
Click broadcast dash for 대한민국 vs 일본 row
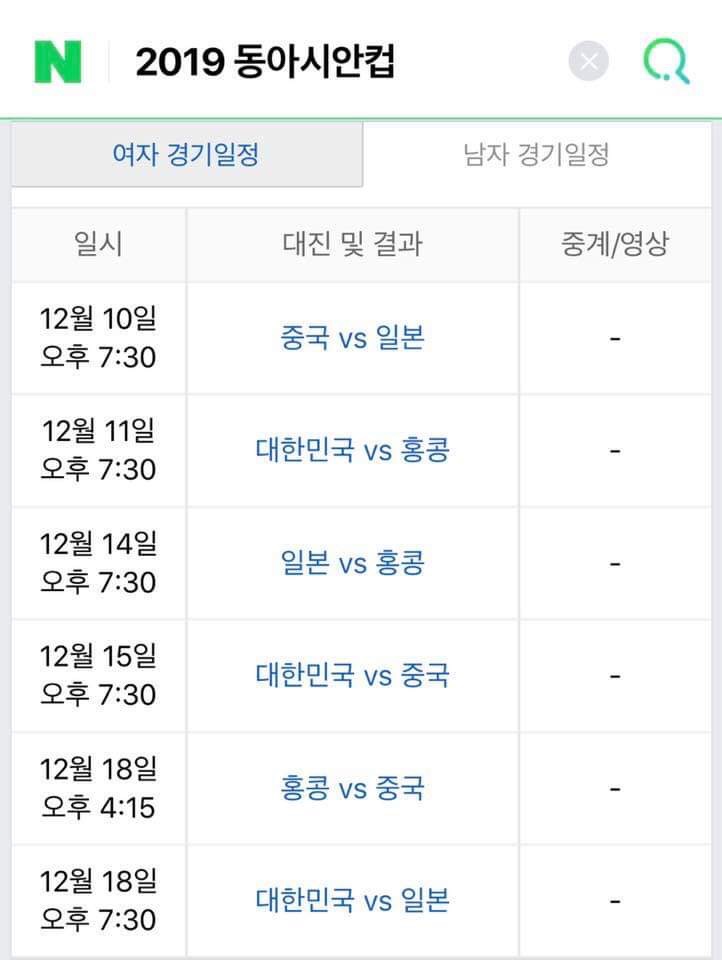(615, 901)
